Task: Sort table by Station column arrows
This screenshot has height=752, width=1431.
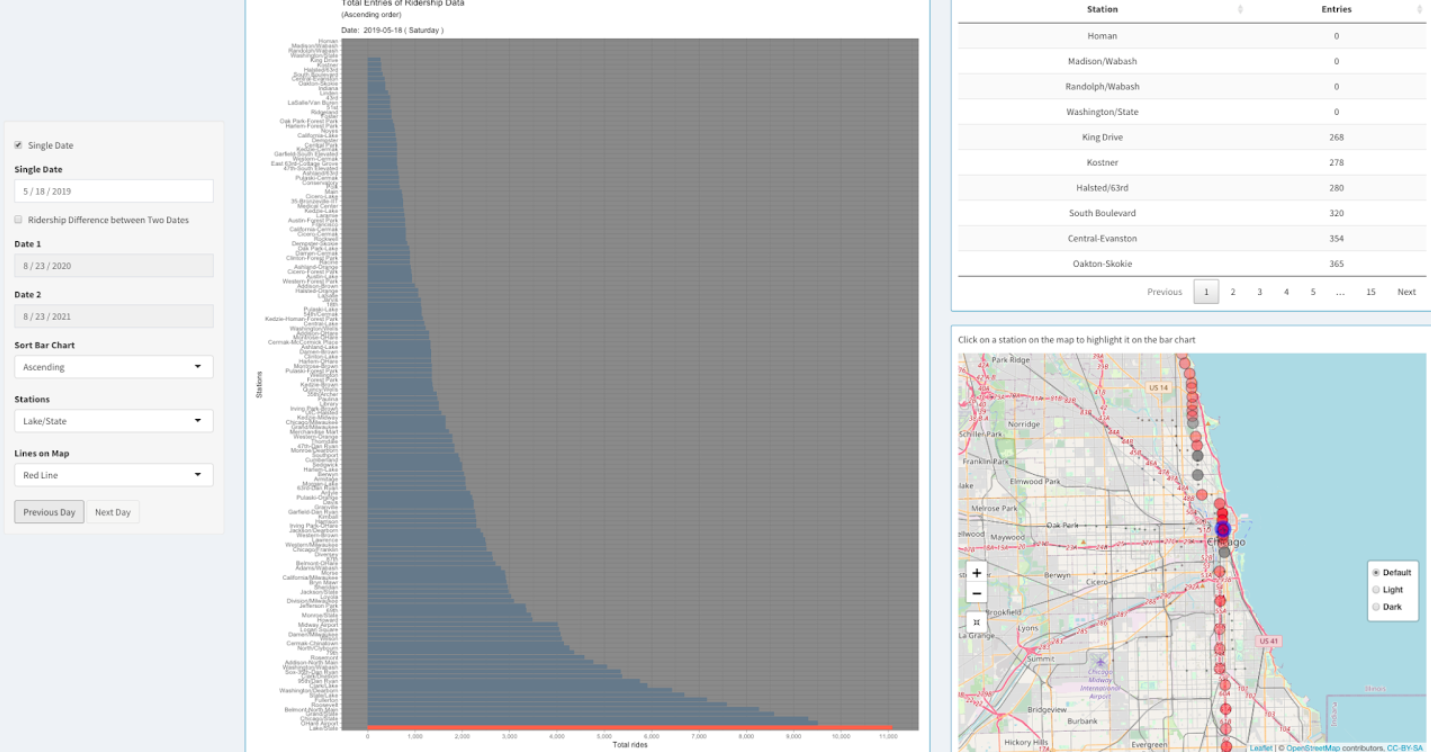Action: click(x=1240, y=9)
